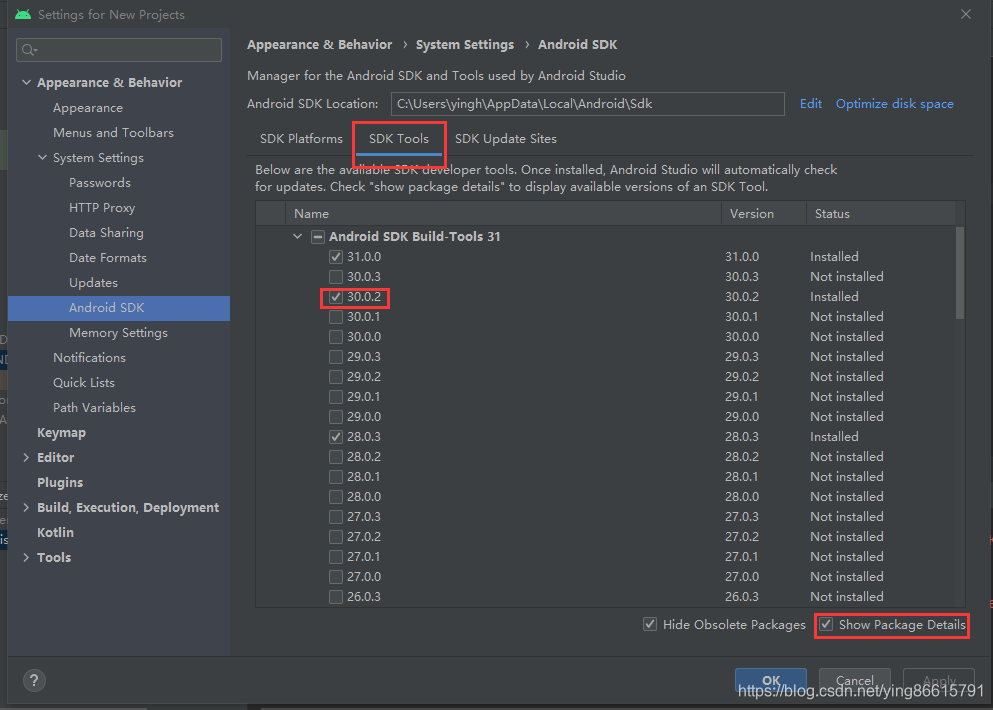Select Passwords in System Settings
The image size is (993, 710).
[100, 182]
